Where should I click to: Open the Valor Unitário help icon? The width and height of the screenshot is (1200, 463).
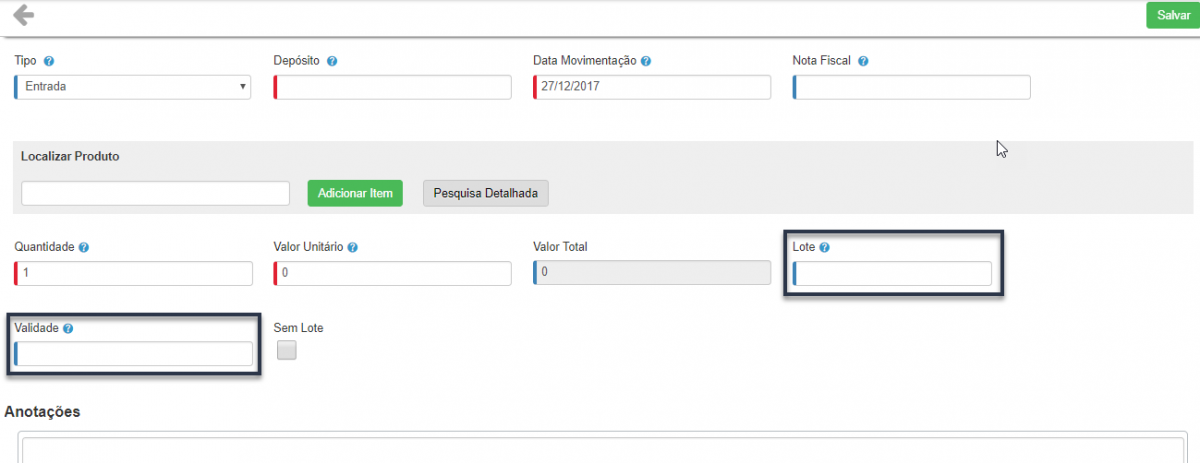(353, 247)
